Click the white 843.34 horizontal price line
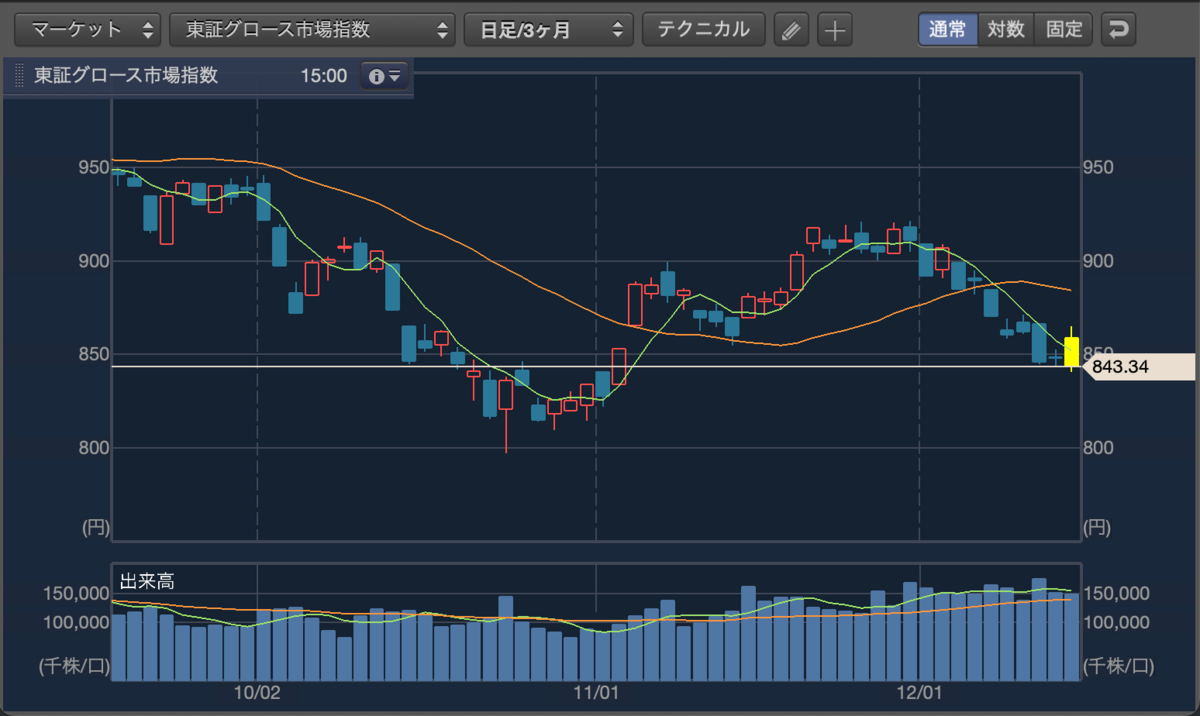Image resolution: width=1200 pixels, height=716 pixels. [x=596, y=367]
